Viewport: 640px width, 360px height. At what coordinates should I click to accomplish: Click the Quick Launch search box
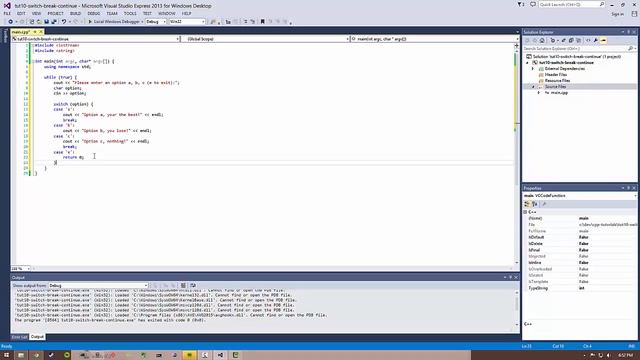point(571,4)
